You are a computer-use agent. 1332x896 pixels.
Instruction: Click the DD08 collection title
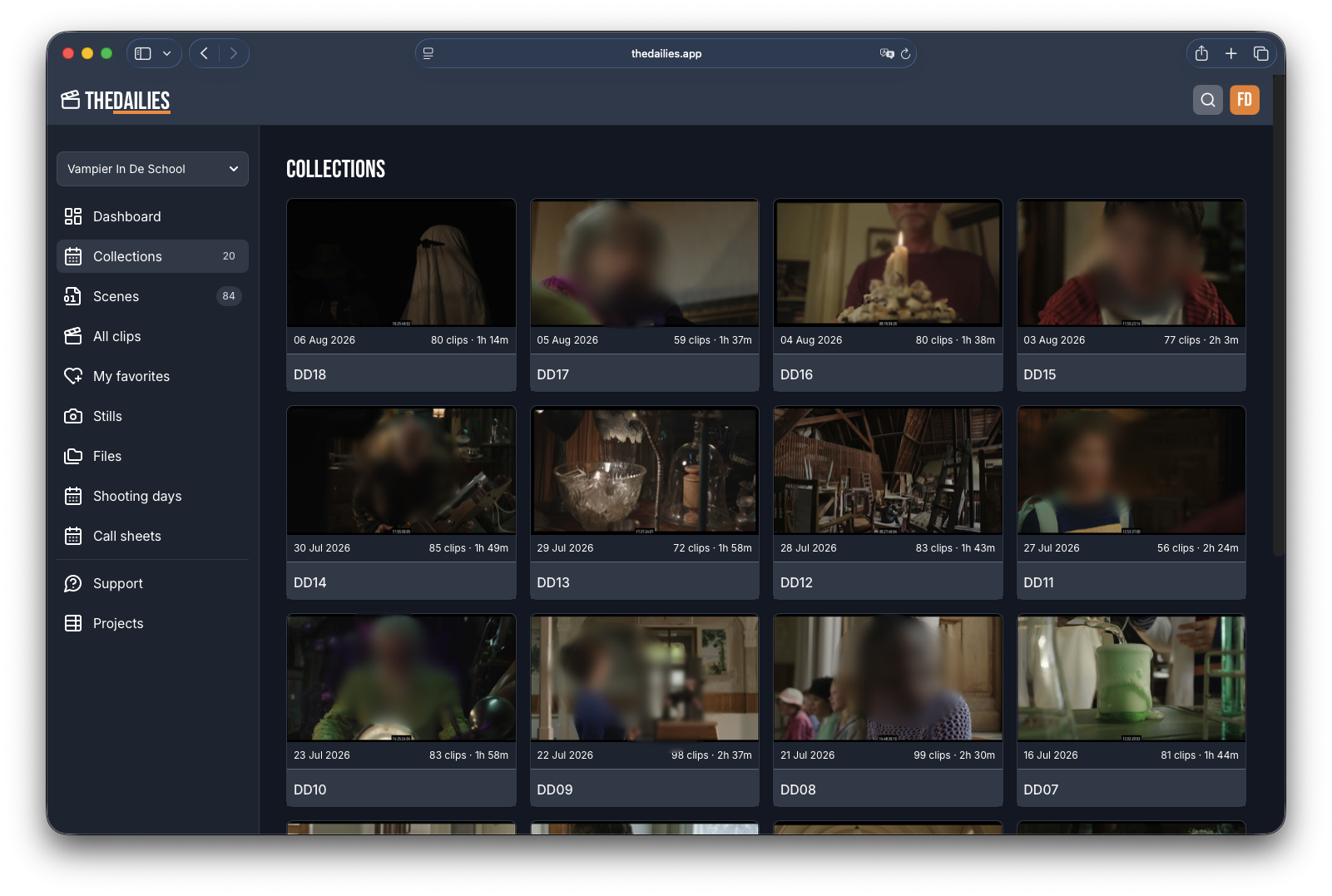click(798, 790)
